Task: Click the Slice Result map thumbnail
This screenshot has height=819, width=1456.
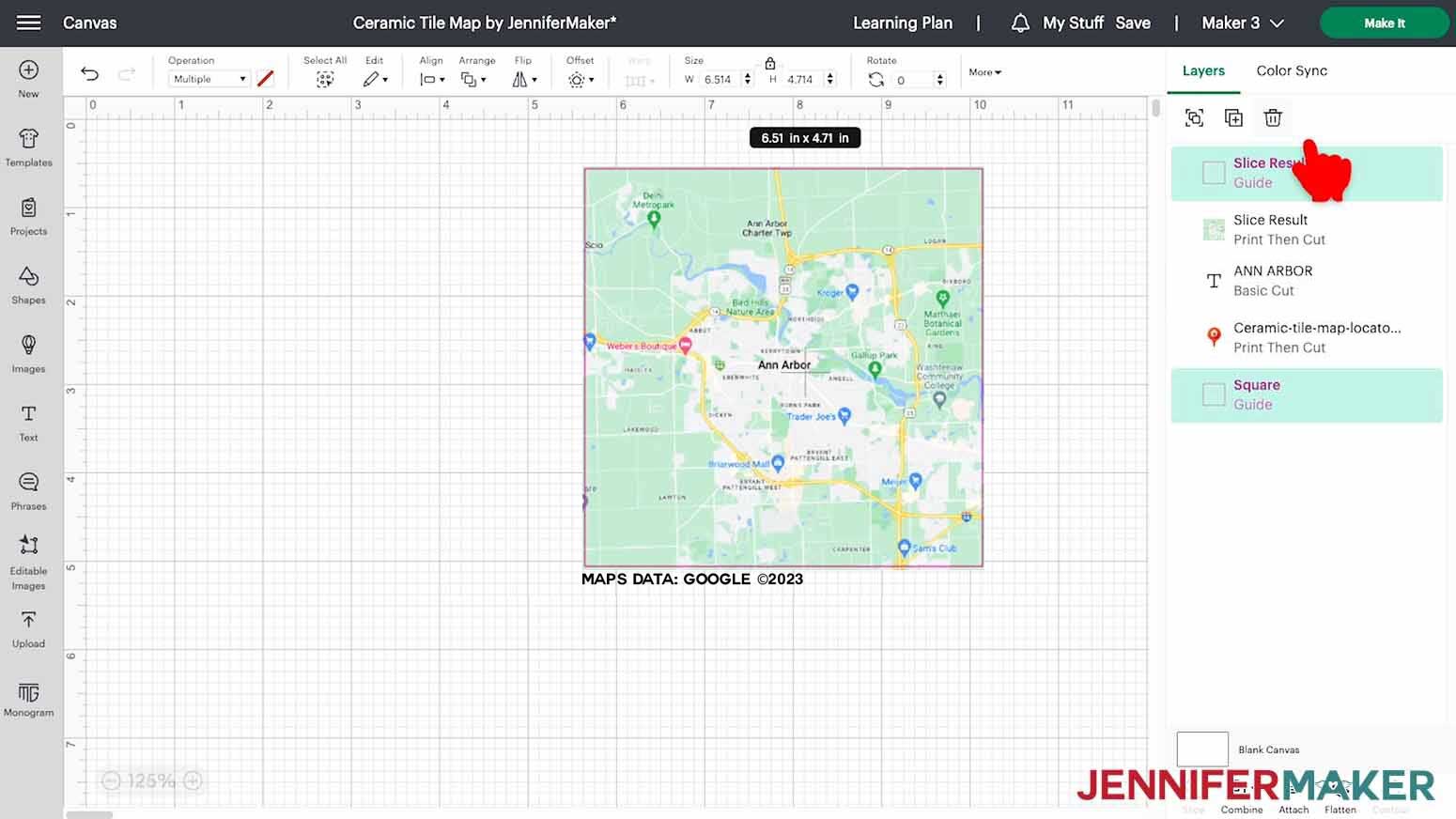Action: [x=1214, y=229]
